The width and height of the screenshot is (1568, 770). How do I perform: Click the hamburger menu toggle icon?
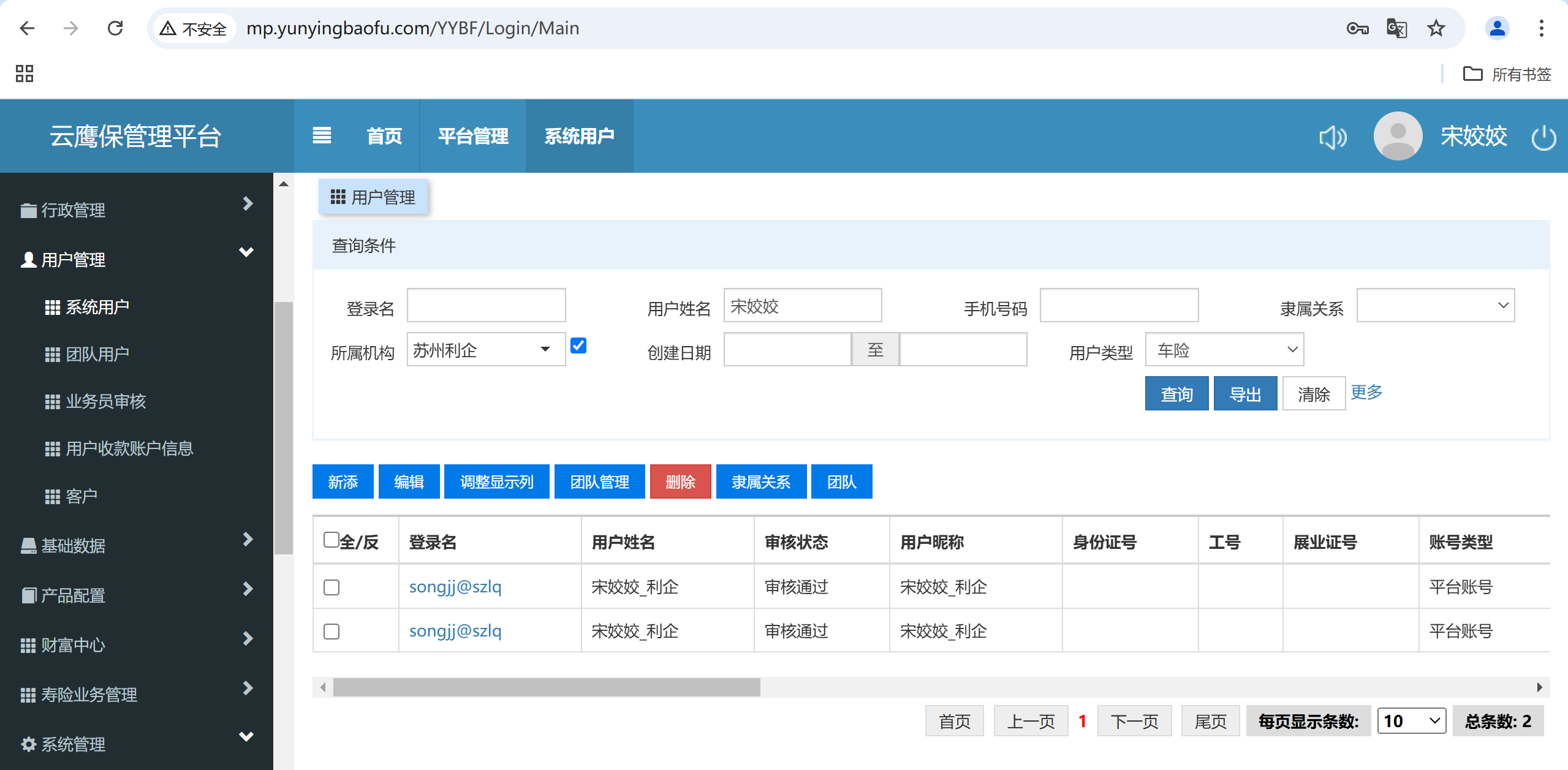coord(322,135)
